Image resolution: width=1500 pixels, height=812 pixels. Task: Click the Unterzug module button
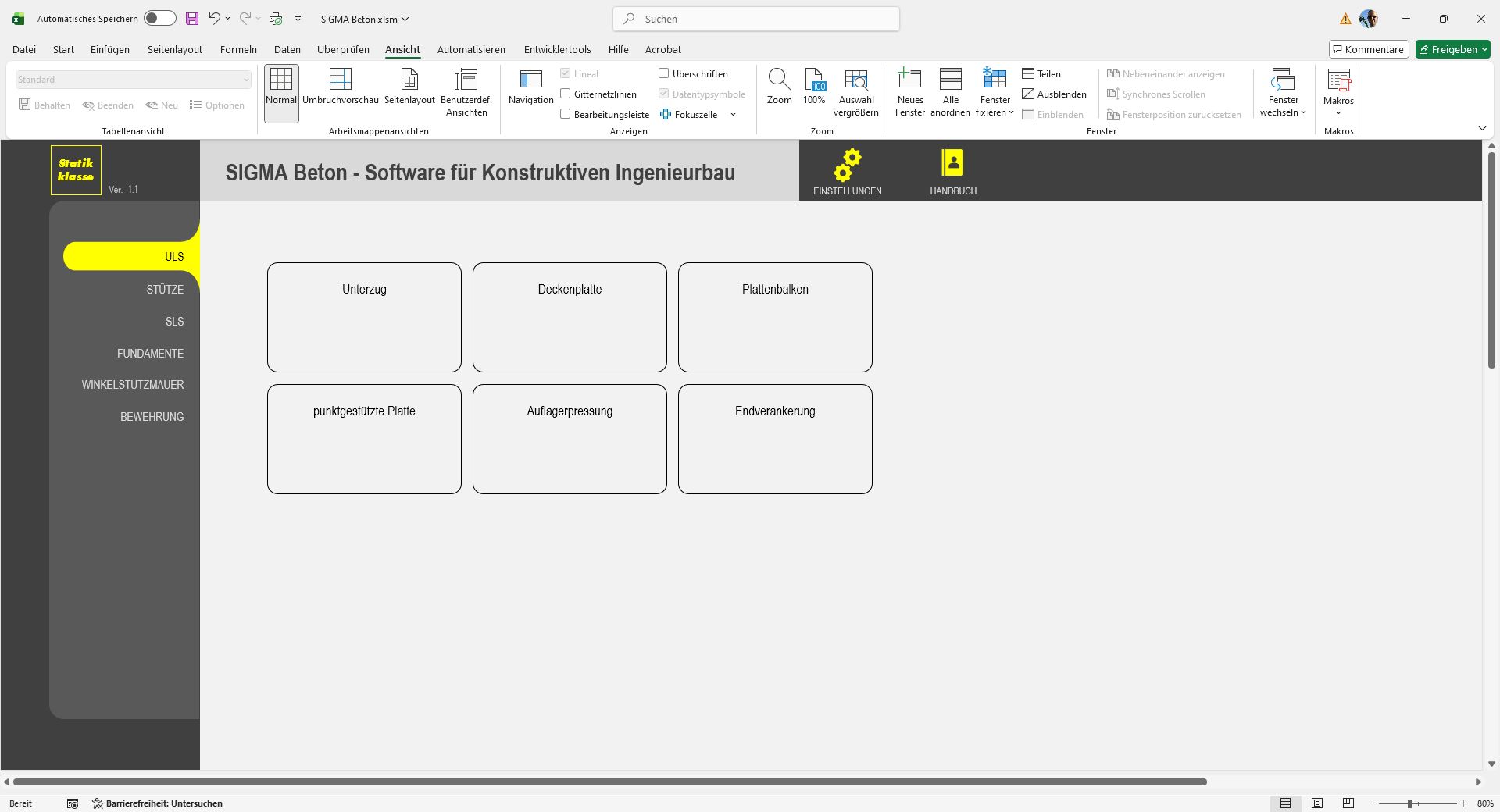[364, 317]
